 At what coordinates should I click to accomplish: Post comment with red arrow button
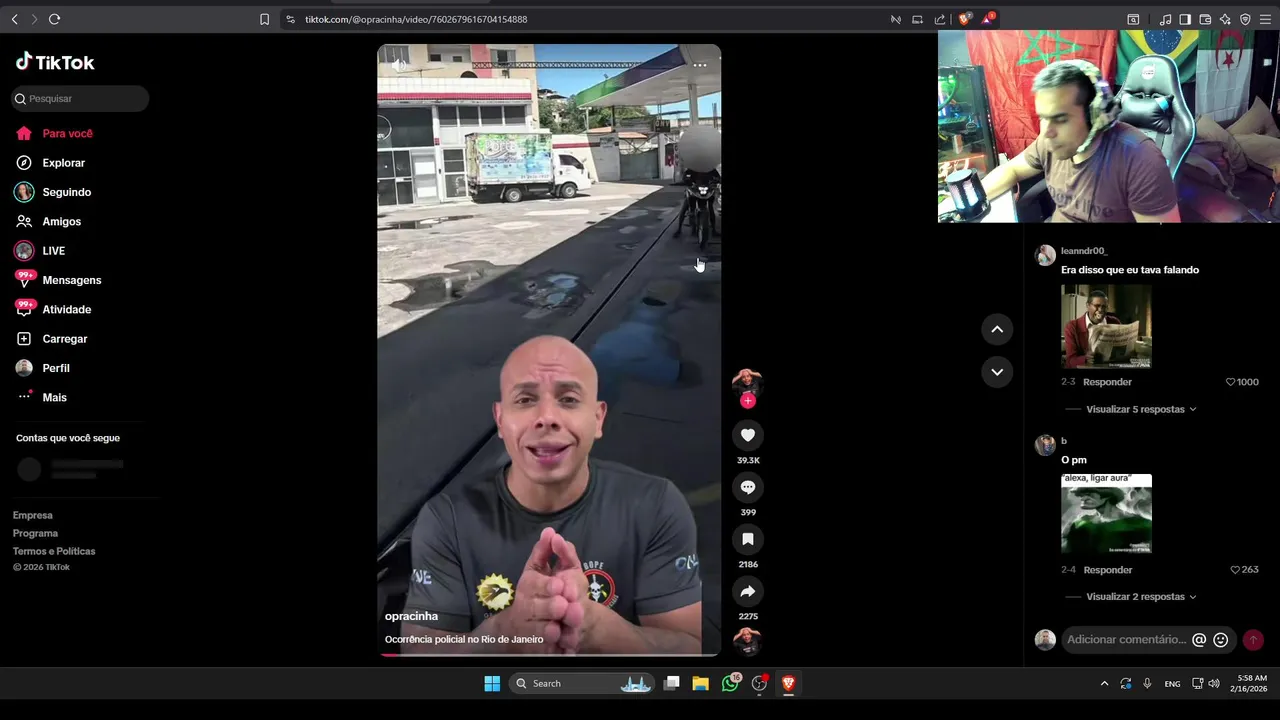(x=1253, y=640)
